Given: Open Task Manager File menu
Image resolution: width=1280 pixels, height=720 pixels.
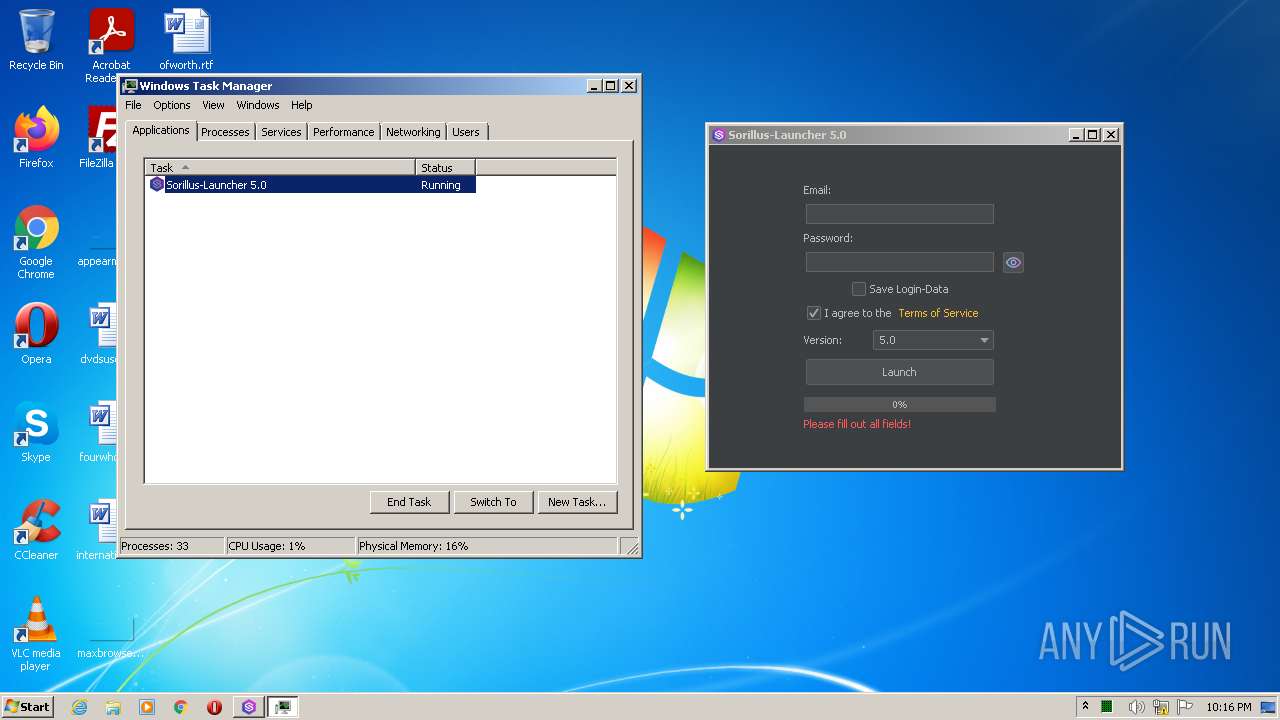Looking at the screenshot, I should (133, 105).
